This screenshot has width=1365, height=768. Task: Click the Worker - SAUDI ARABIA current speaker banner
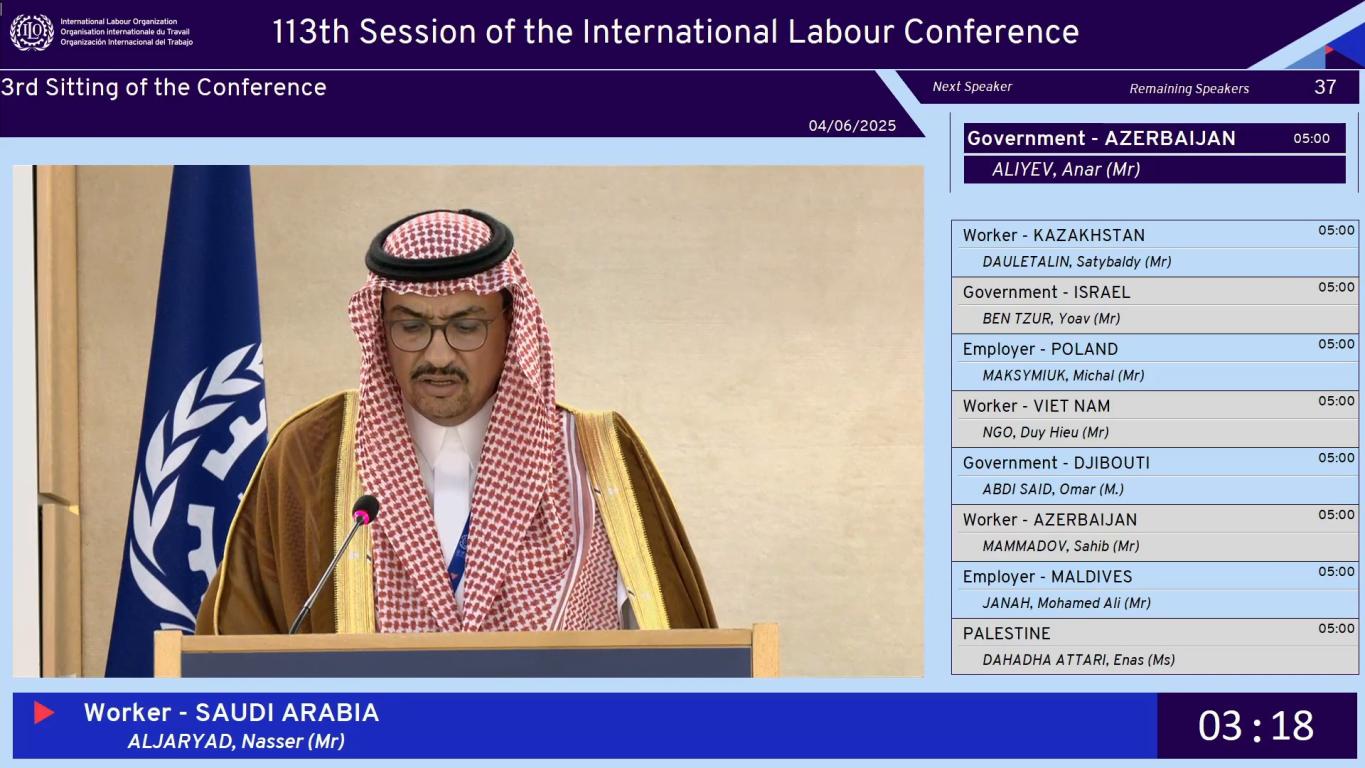click(x=585, y=726)
